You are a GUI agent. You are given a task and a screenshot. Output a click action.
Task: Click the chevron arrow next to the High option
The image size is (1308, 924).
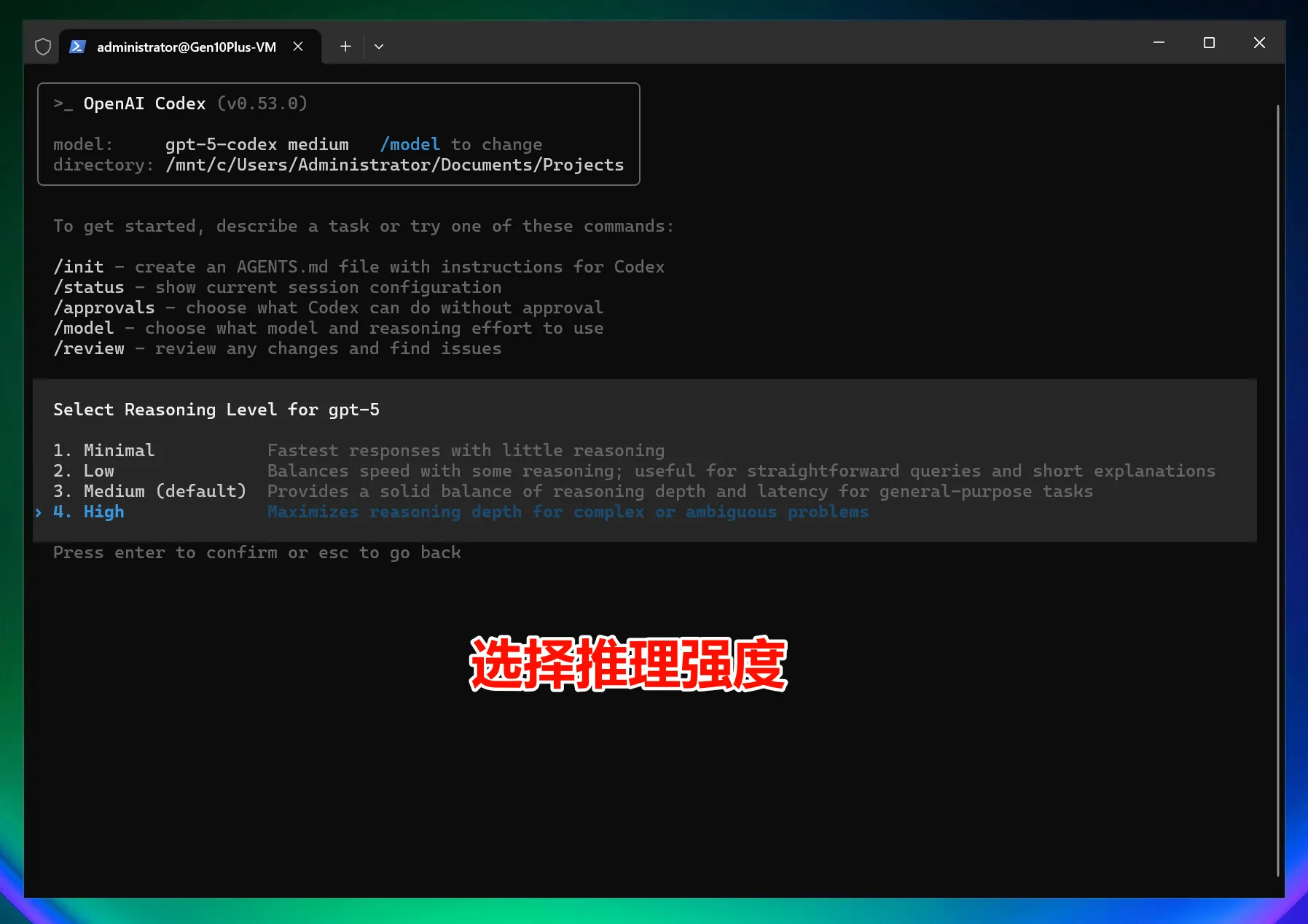tap(38, 512)
